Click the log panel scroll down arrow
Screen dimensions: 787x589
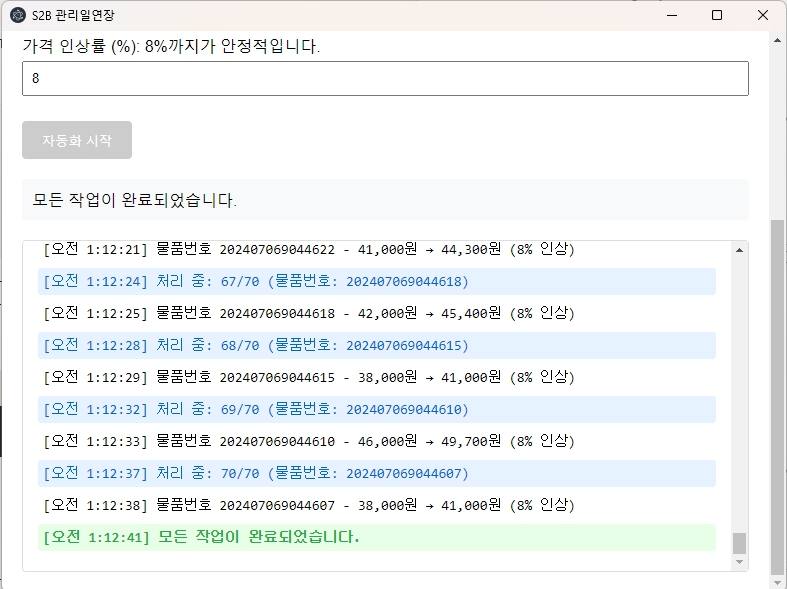pos(740,563)
